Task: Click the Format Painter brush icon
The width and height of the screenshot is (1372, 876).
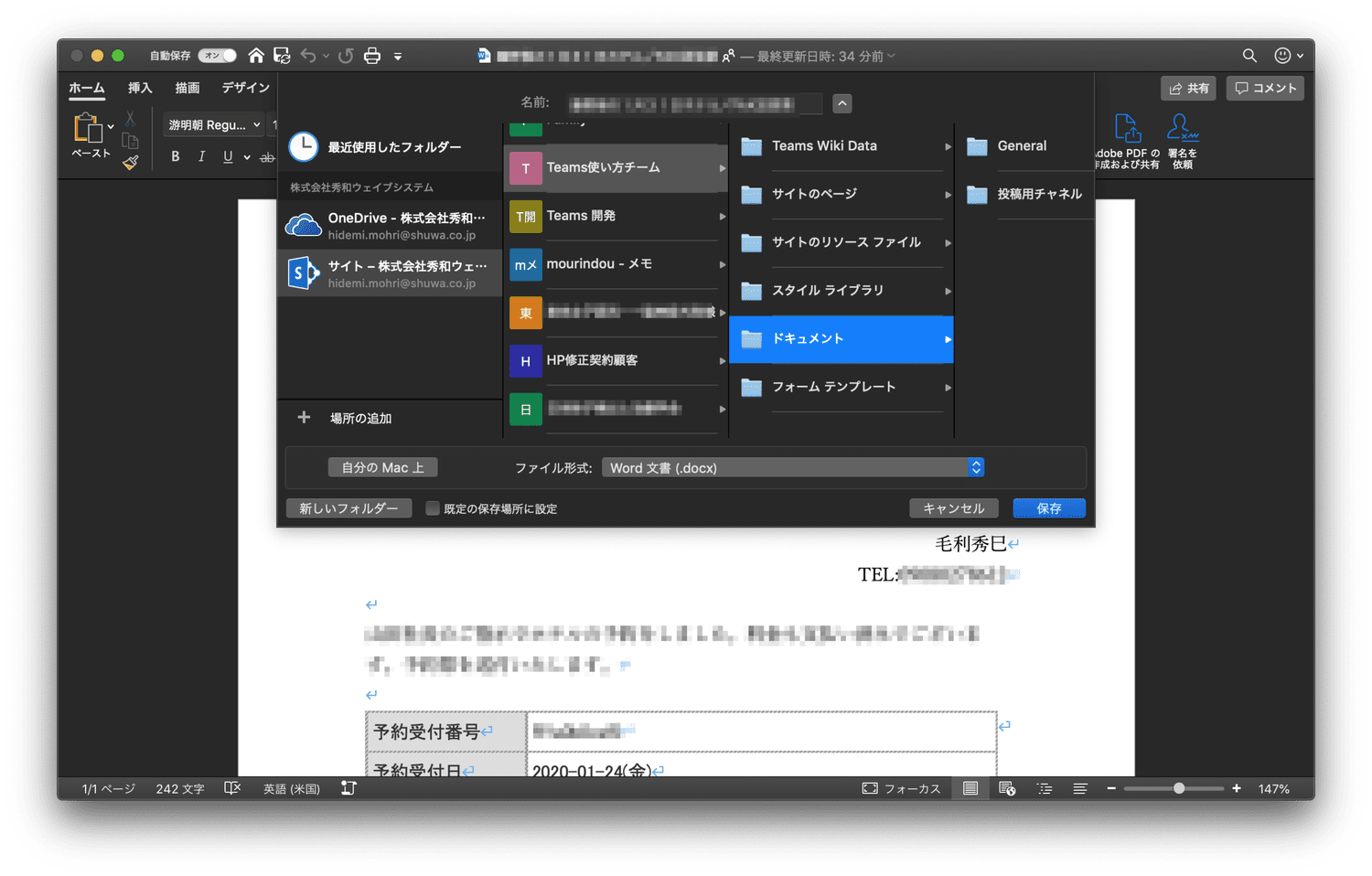Action: click(131, 163)
